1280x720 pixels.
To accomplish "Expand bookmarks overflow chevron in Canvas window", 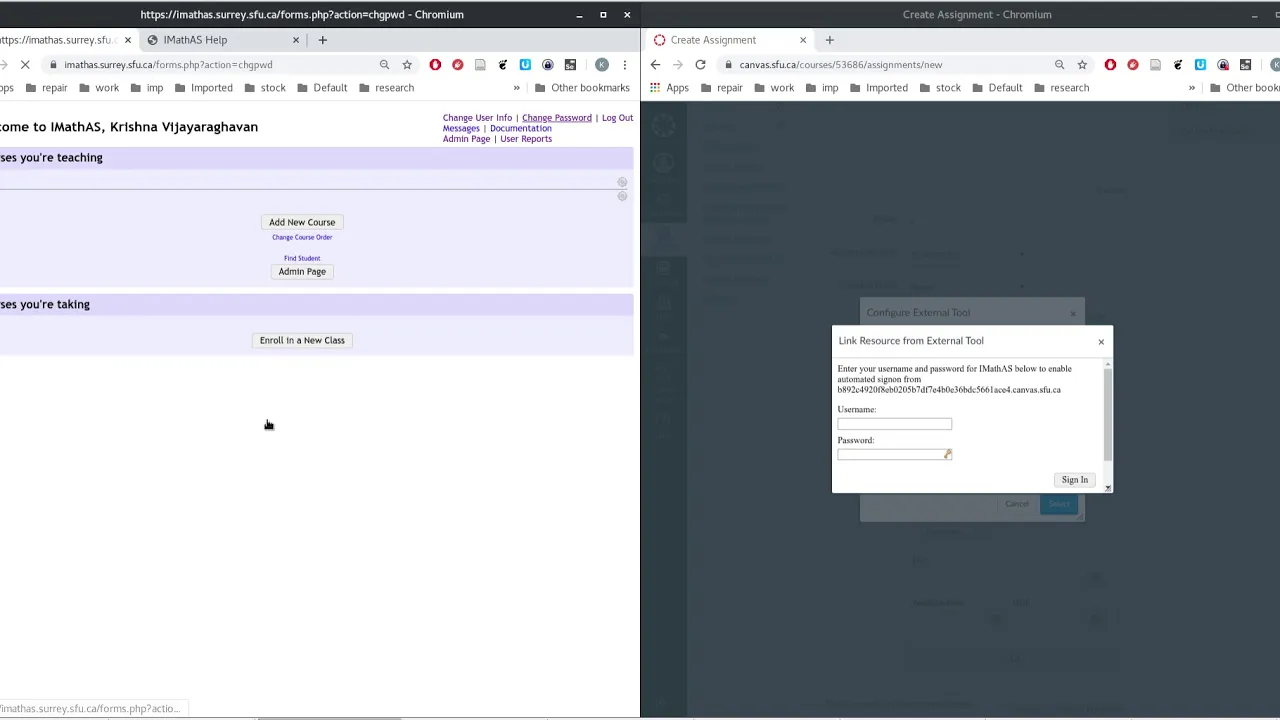I will point(1191,88).
